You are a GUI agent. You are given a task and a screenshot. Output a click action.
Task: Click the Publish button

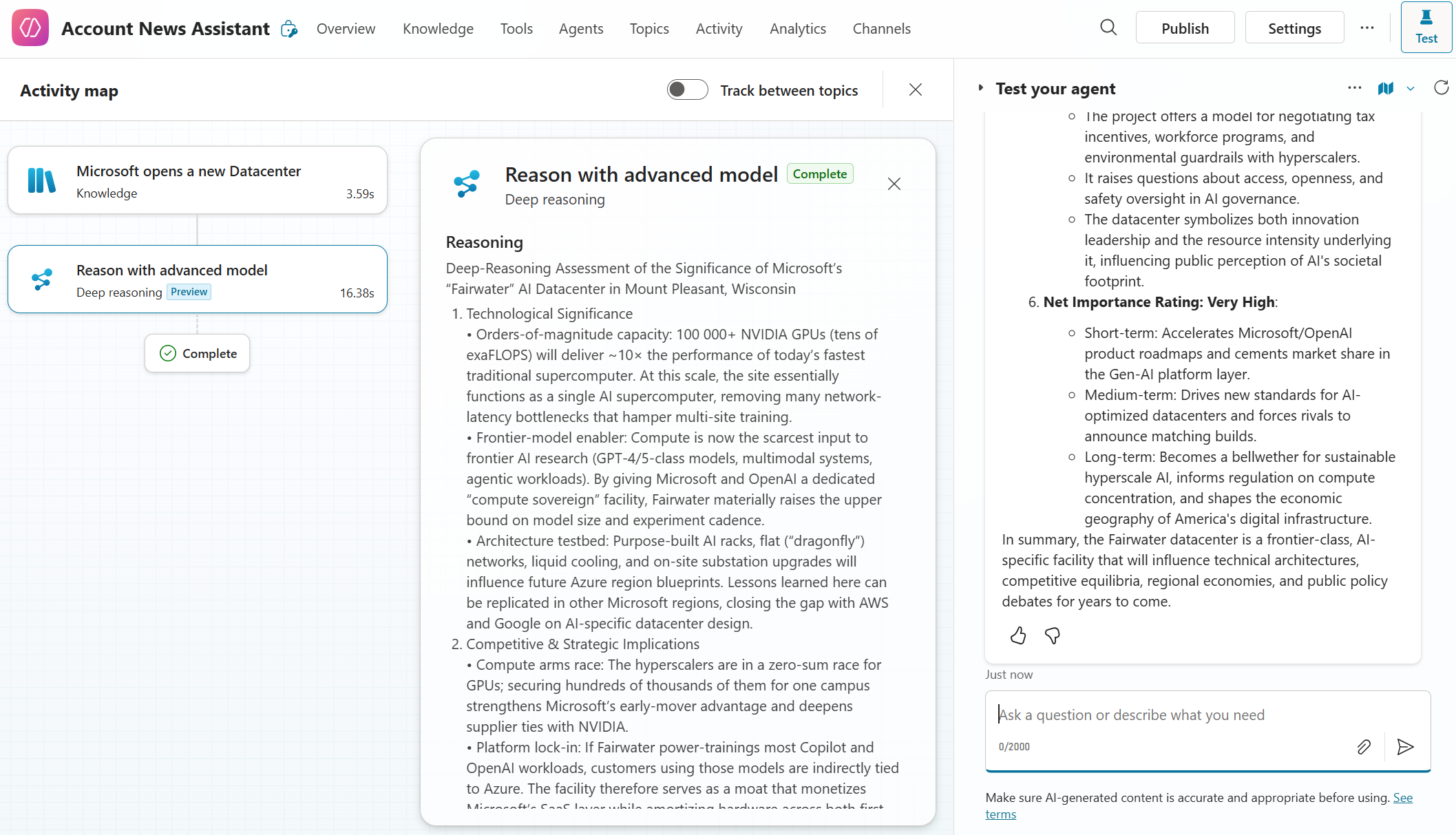1185,28
